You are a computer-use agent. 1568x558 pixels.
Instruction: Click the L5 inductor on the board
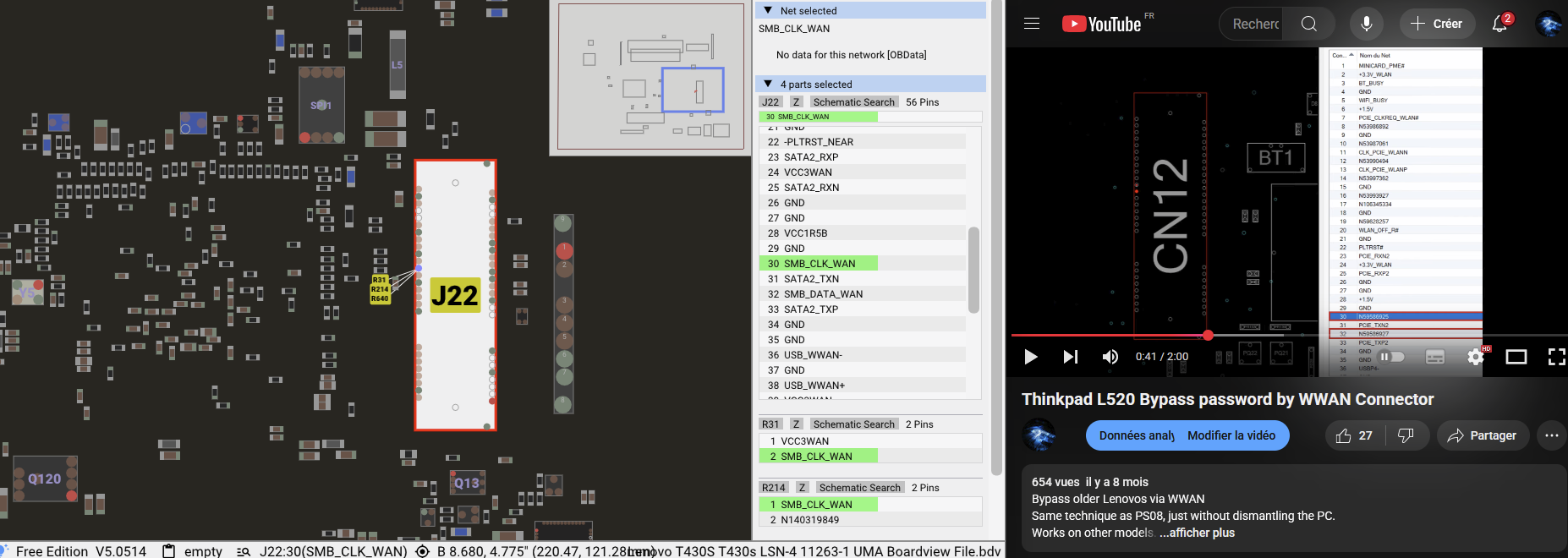[397, 65]
